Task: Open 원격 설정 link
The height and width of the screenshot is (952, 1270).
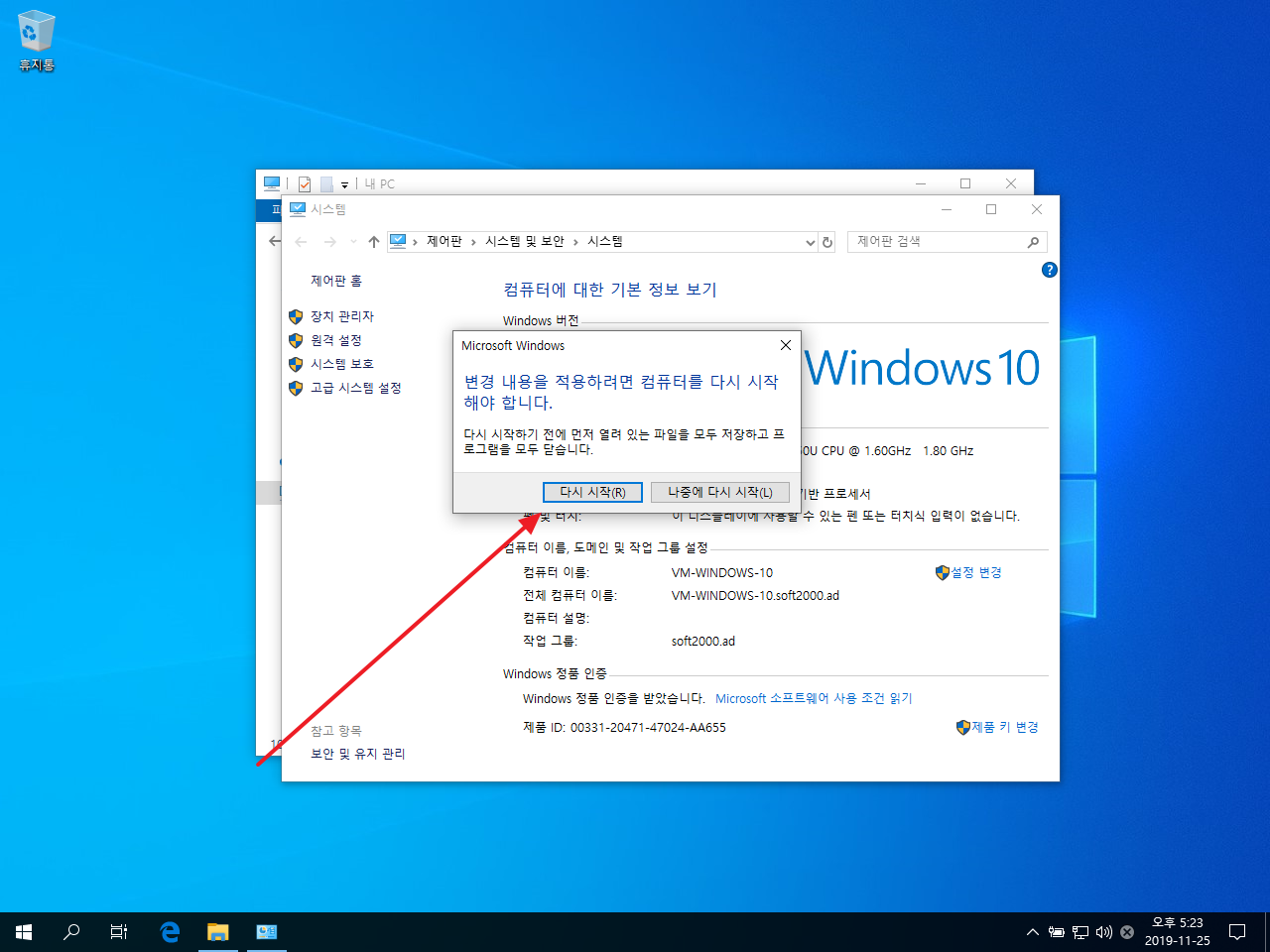Action: point(336,340)
